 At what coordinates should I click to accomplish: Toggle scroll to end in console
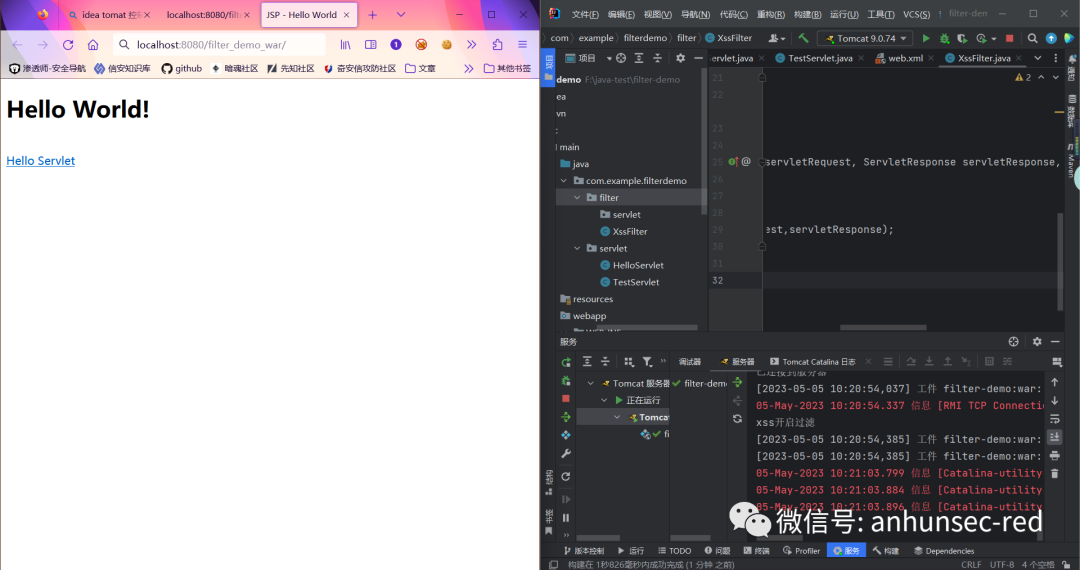tap(1055, 437)
